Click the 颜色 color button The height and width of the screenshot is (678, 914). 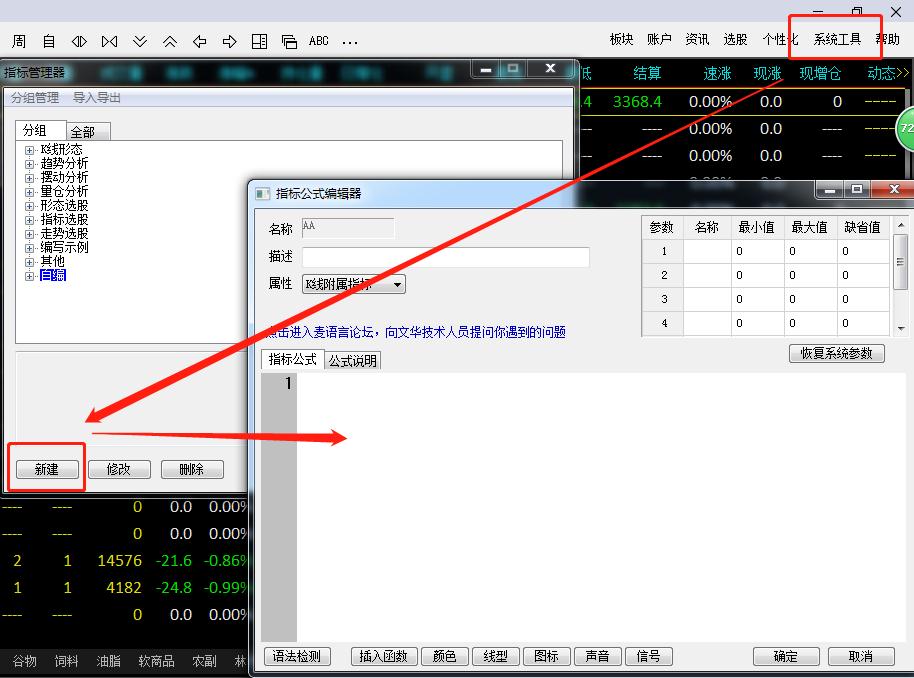point(443,656)
